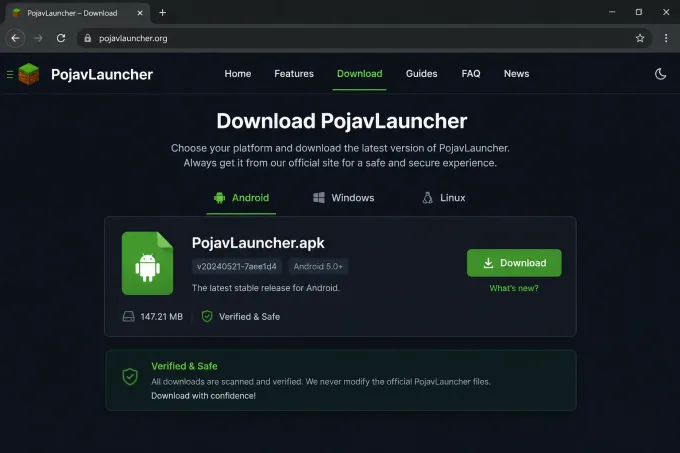Open a new tab with plus button
Screen dimensions: 680x453
click(x=163, y=13)
